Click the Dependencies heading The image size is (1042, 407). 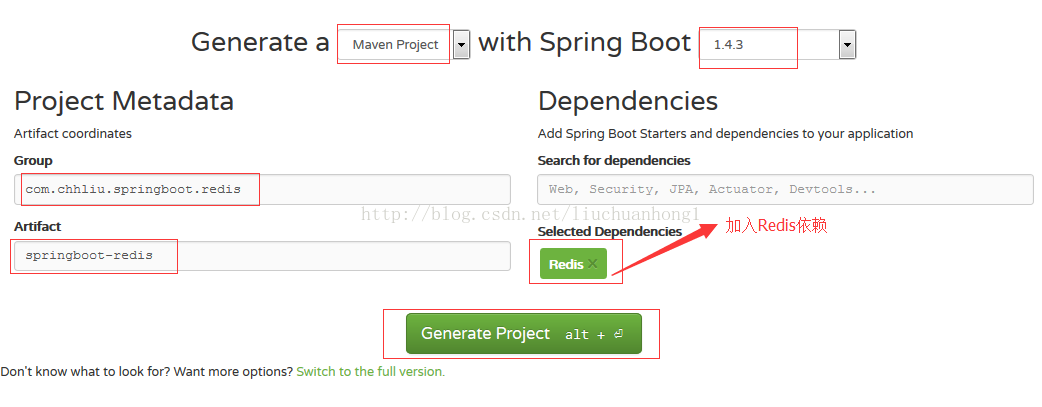pyautogui.click(x=627, y=101)
